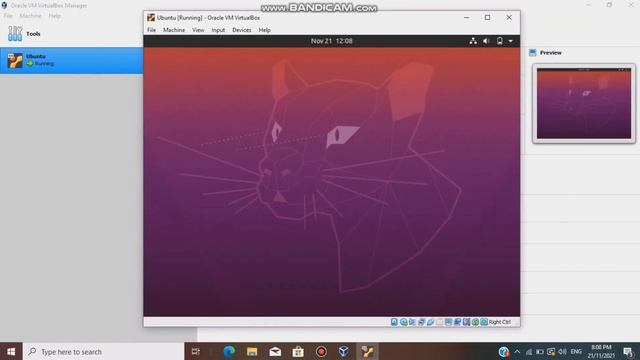Click the CPU features status bar icon
Screen dimensions: 640x360
point(466,322)
